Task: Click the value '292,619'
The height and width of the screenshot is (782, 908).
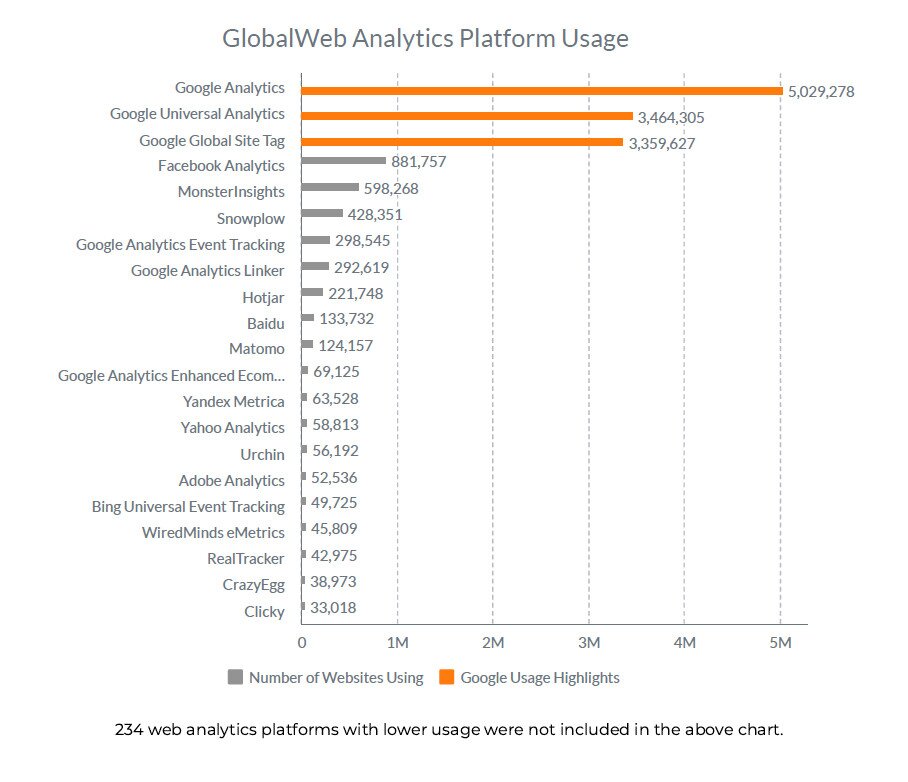Action: pos(361,268)
